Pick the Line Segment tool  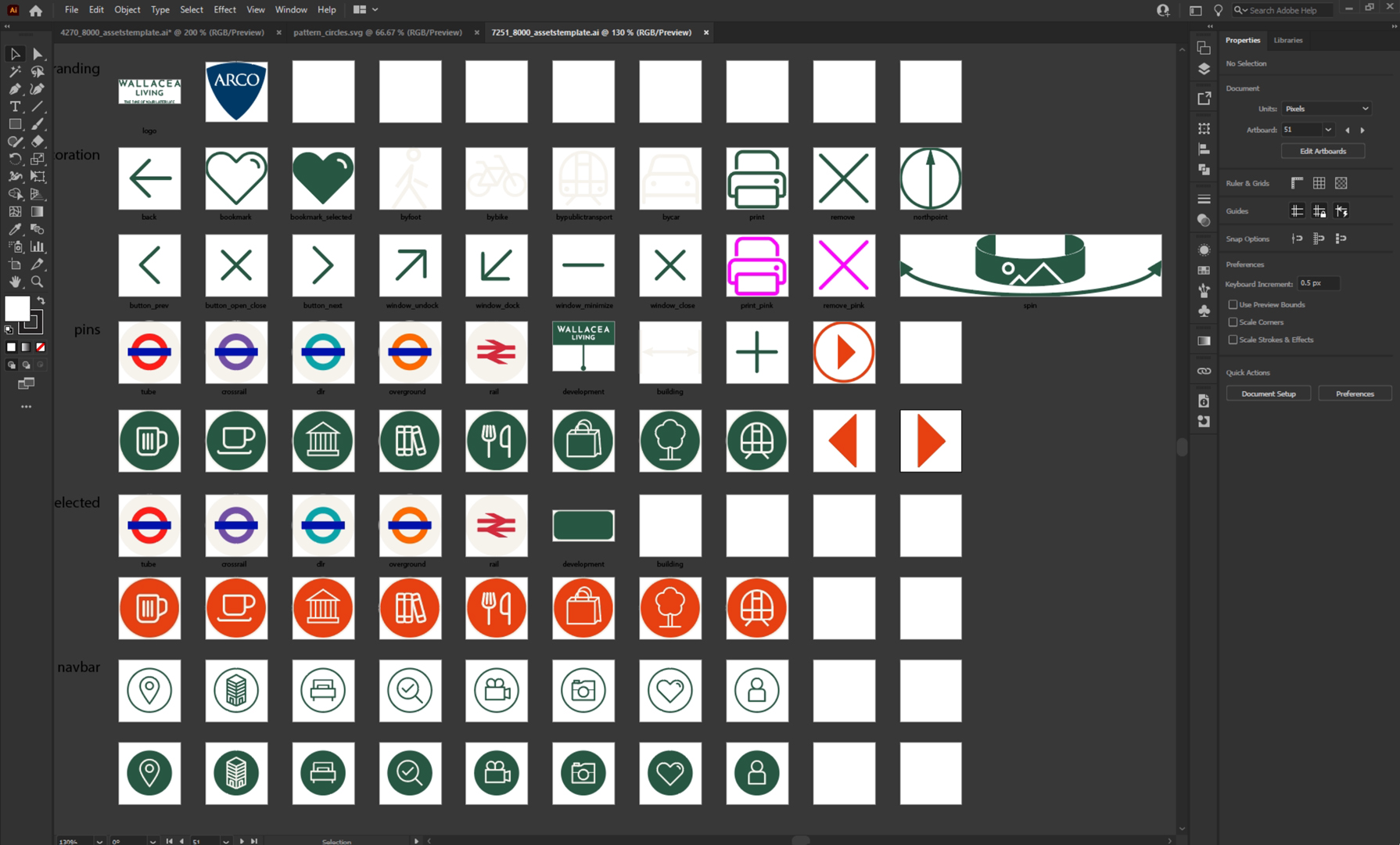[x=38, y=106]
